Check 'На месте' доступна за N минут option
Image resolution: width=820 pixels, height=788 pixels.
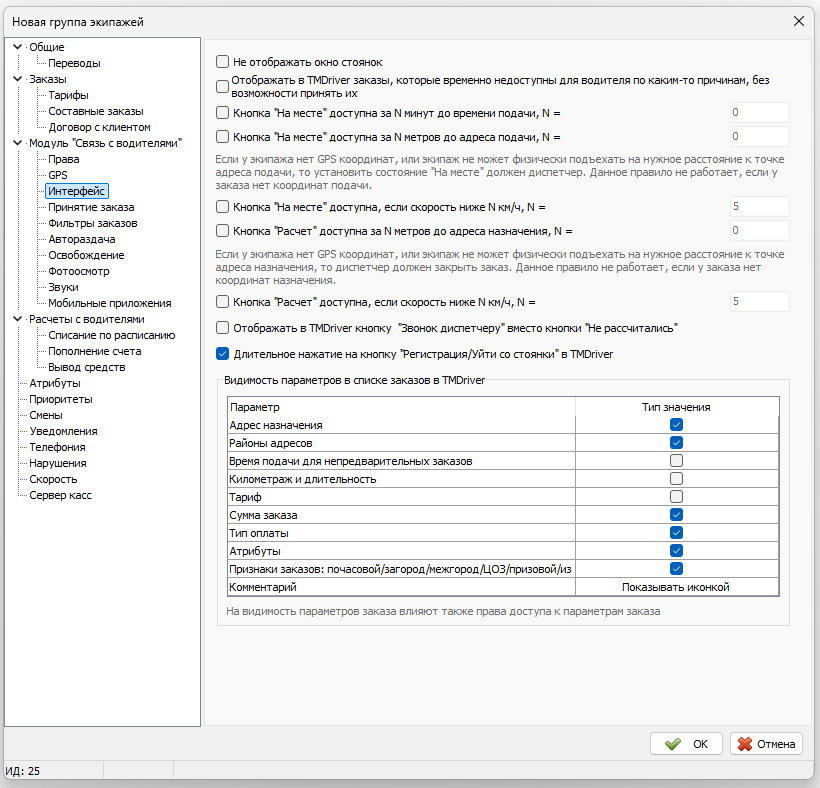[222, 112]
